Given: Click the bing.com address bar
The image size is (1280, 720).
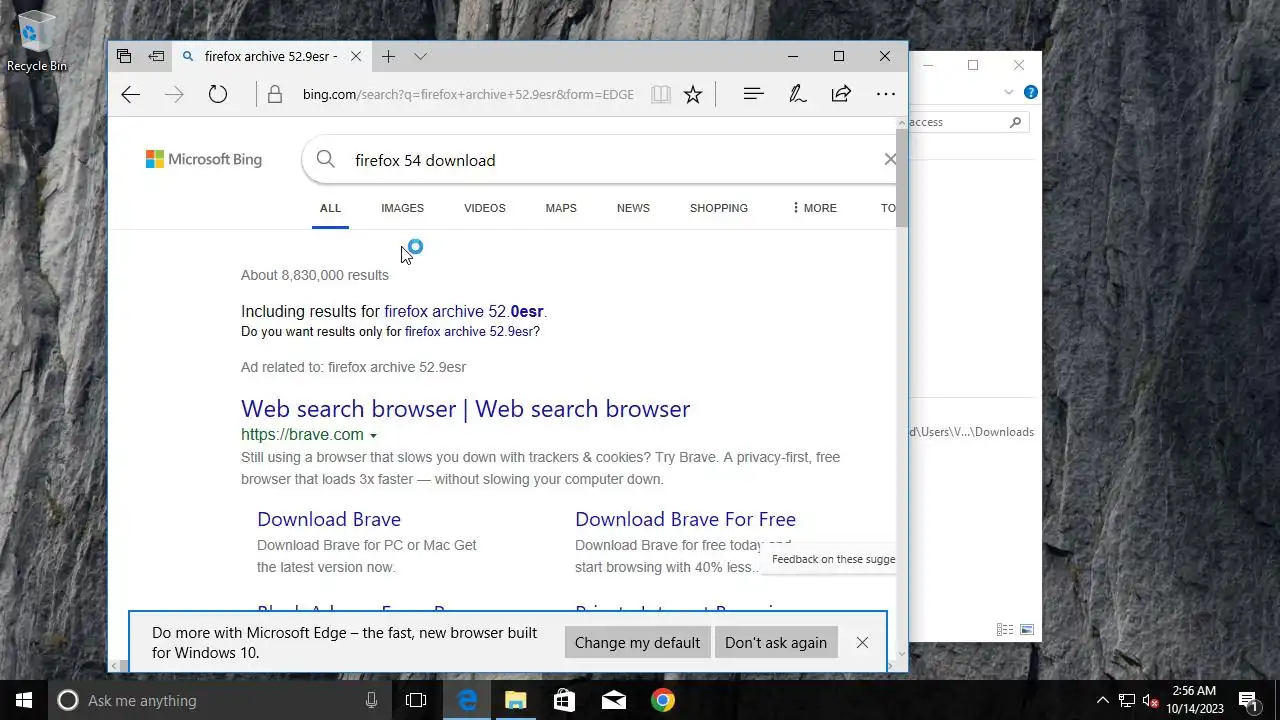Looking at the screenshot, I should (x=468, y=94).
